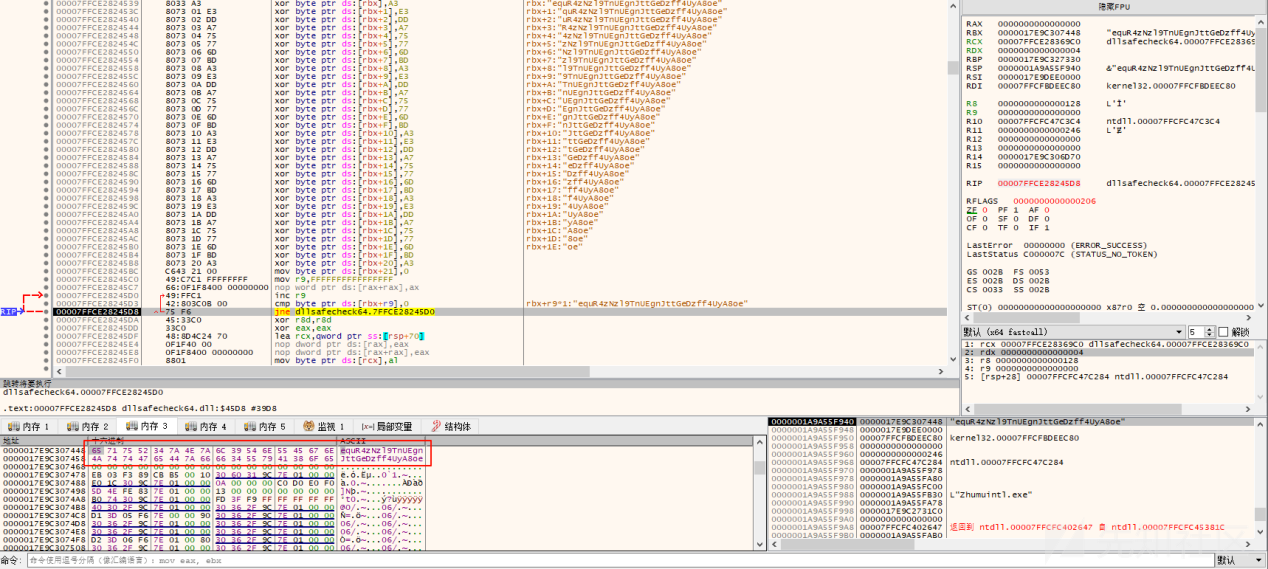Switch to the 监视 1 watch tab
Screen dimensions: 1268x569
tap(323, 426)
